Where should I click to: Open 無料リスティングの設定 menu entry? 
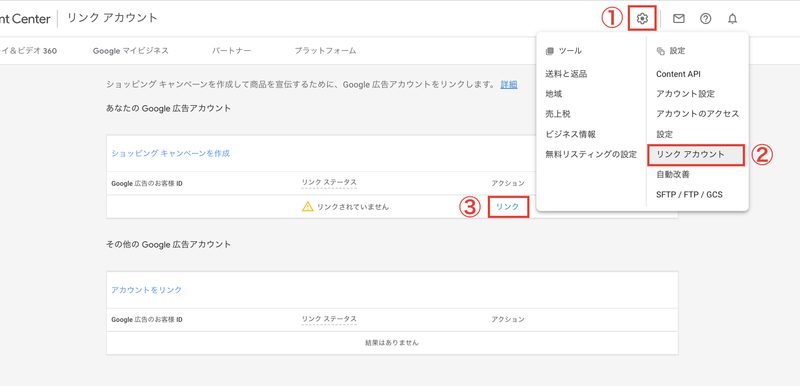coord(591,155)
